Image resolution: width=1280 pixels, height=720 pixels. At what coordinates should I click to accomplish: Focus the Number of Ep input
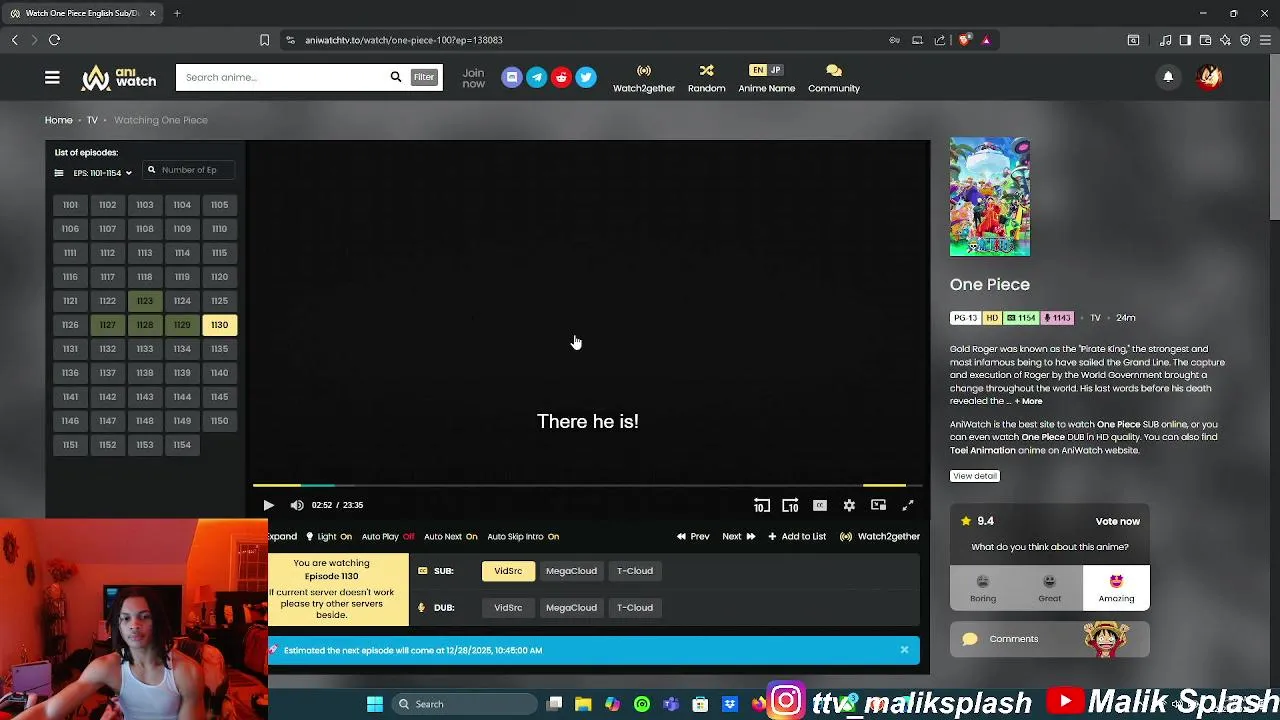(190, 170)
